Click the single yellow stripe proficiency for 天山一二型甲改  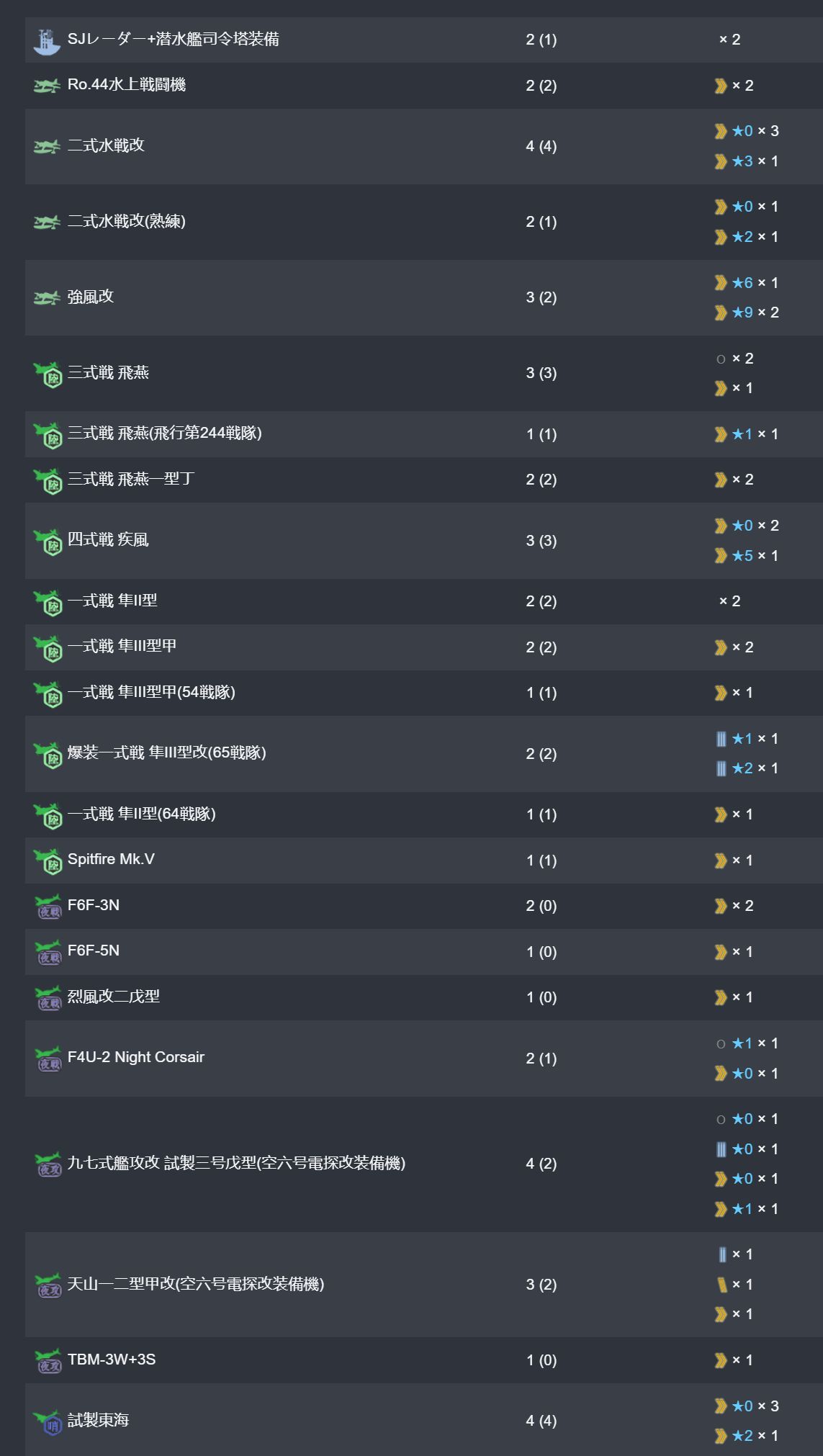(x=721, y=1284)
